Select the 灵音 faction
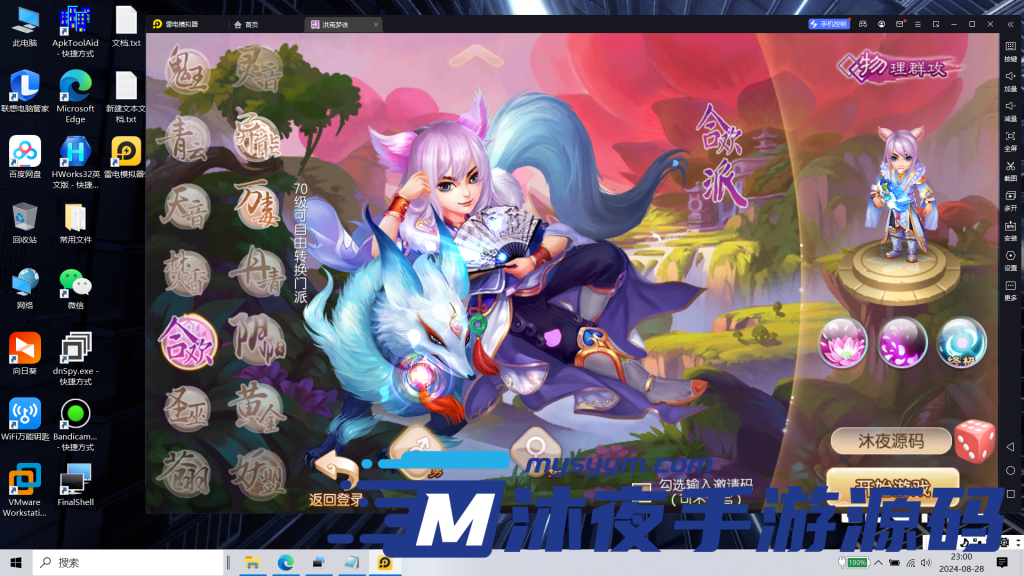This screenshot has height=576, width=1024. [x=257, y=70]
